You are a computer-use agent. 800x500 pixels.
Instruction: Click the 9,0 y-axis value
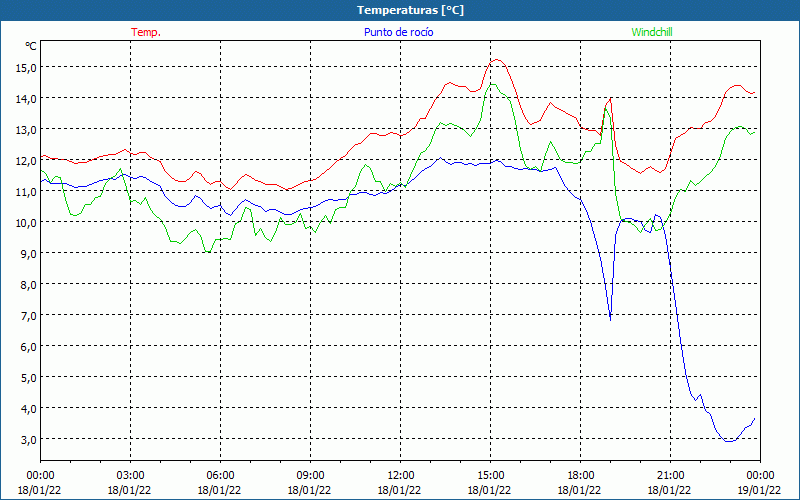pos(28,254)
